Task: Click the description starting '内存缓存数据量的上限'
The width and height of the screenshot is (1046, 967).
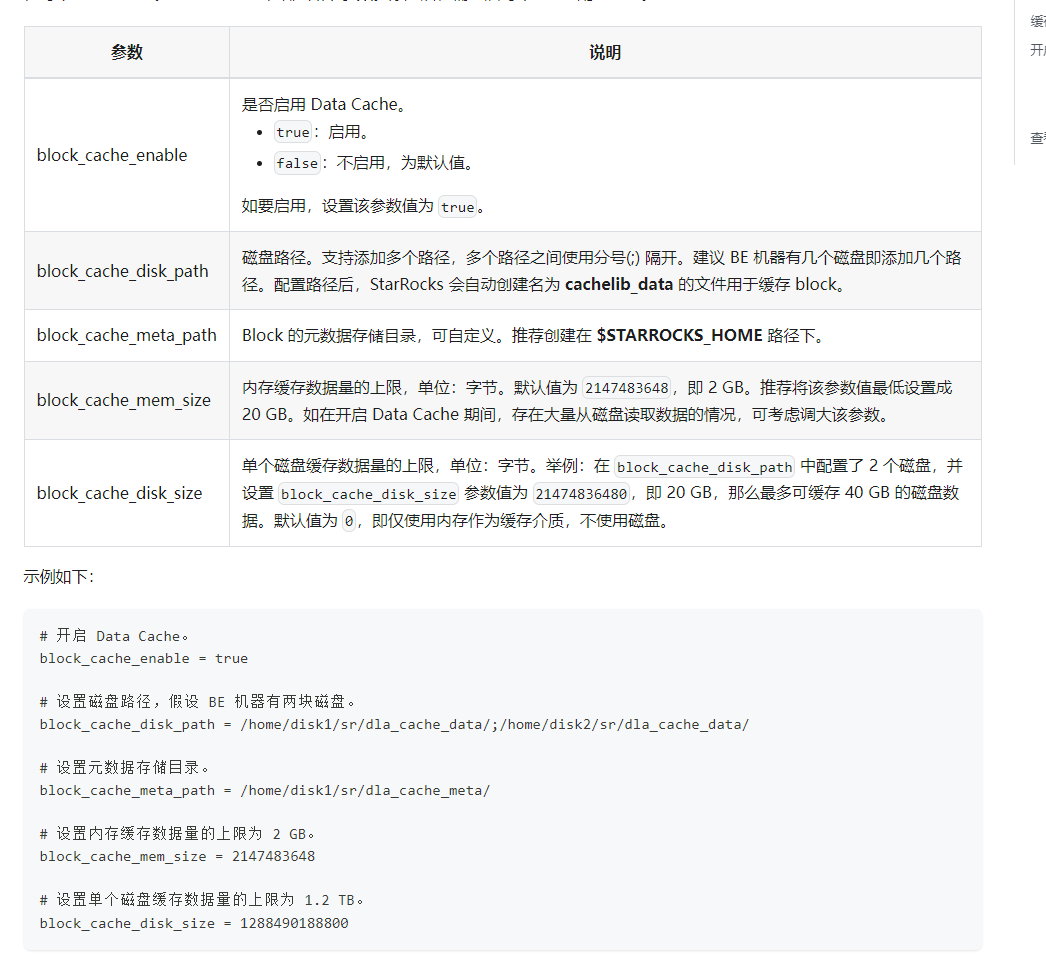Action: (x=597, y=401)
